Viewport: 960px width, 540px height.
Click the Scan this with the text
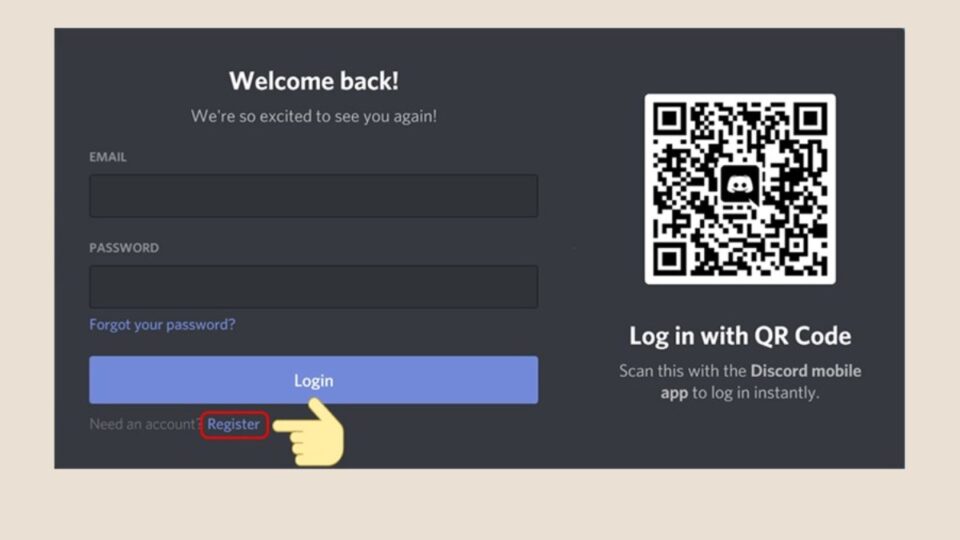tap(683, 371)
